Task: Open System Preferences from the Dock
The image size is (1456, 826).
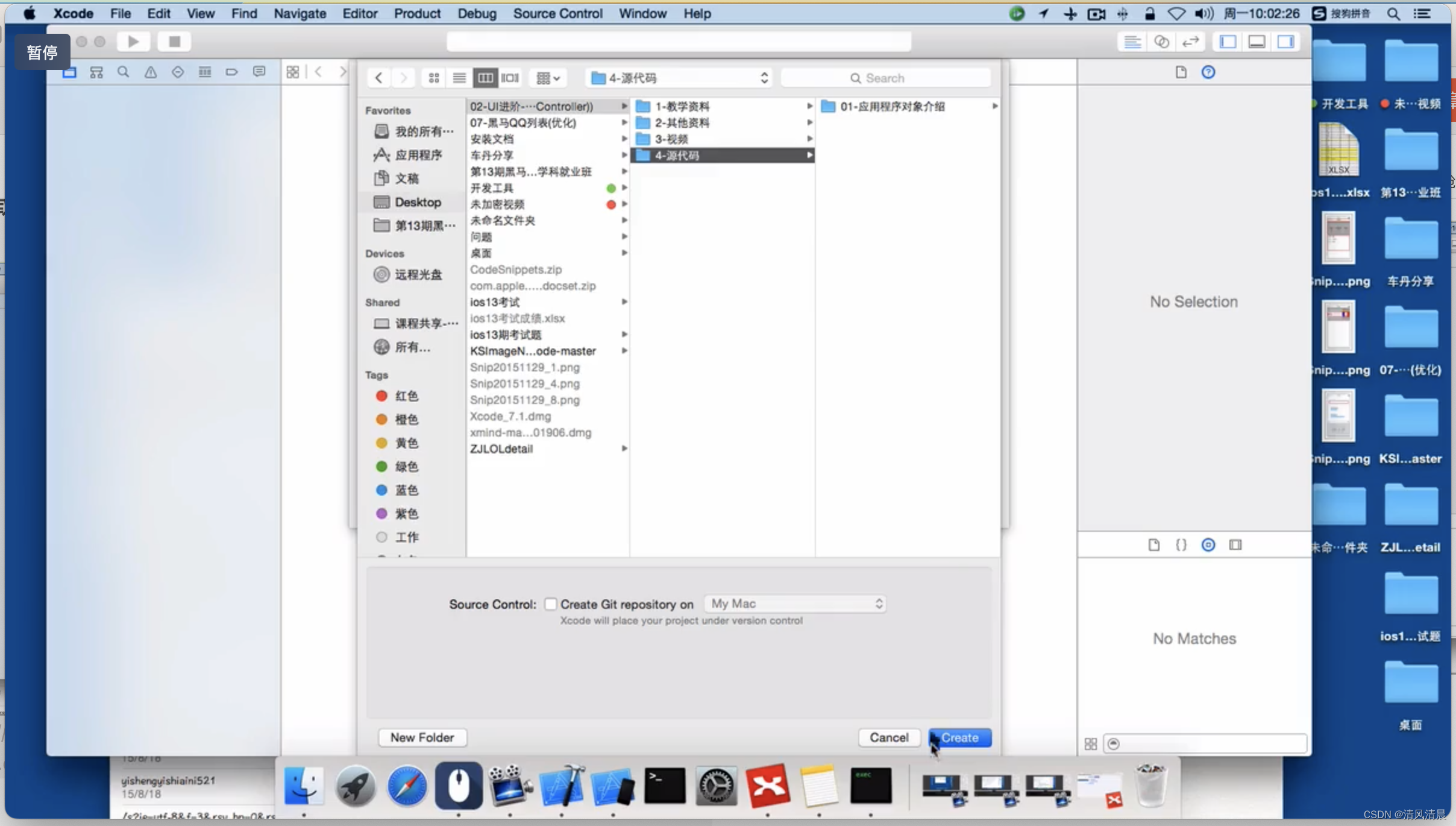Action: click(x=716, y=786)
